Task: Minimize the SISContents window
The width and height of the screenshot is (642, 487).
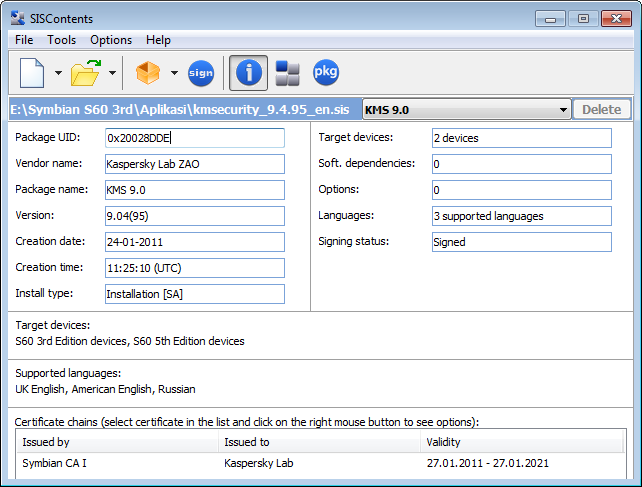Action: (x=550, y=19)
